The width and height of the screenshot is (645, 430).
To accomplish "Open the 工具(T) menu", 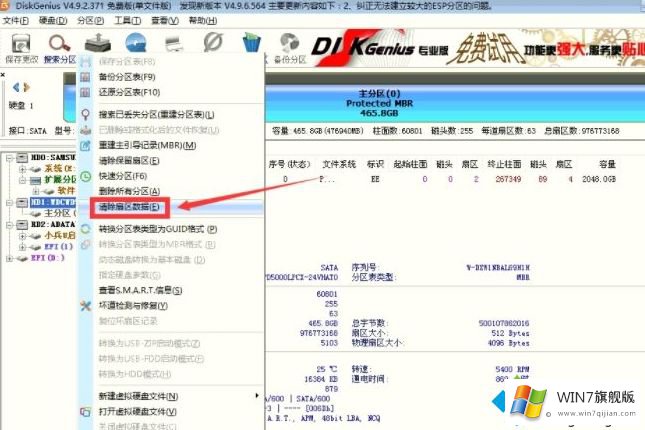I will click(x=128, y=21).
